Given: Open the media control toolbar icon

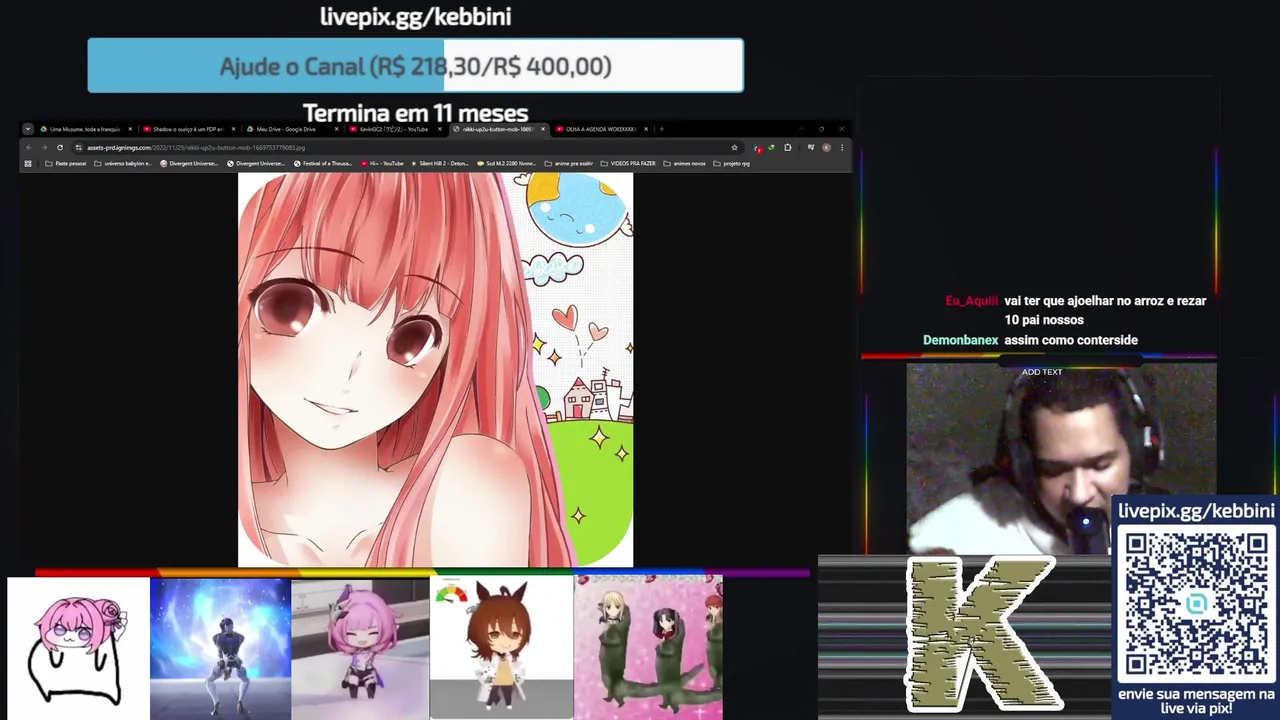Looking at the screenshot, I should (811, 147).
